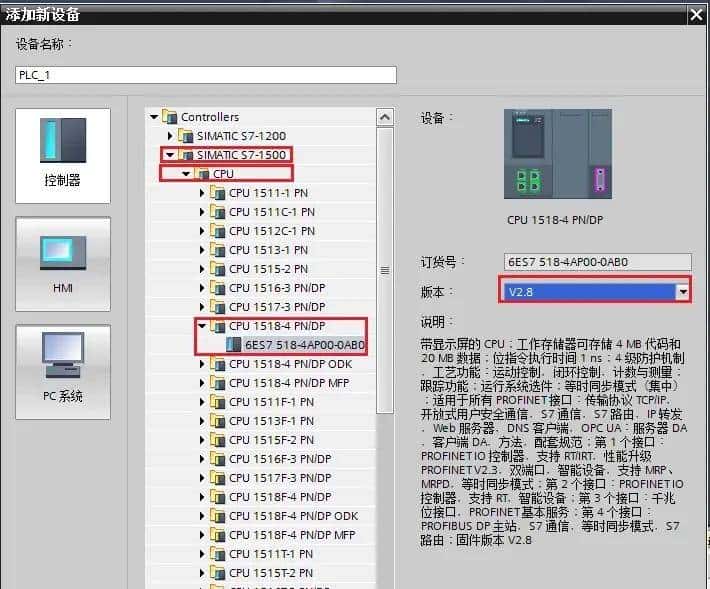Viewport: 710px width, 589px height.
Task: Click the CPU 1518F-4 PN/DP folder icon
Action: point(218,497)
